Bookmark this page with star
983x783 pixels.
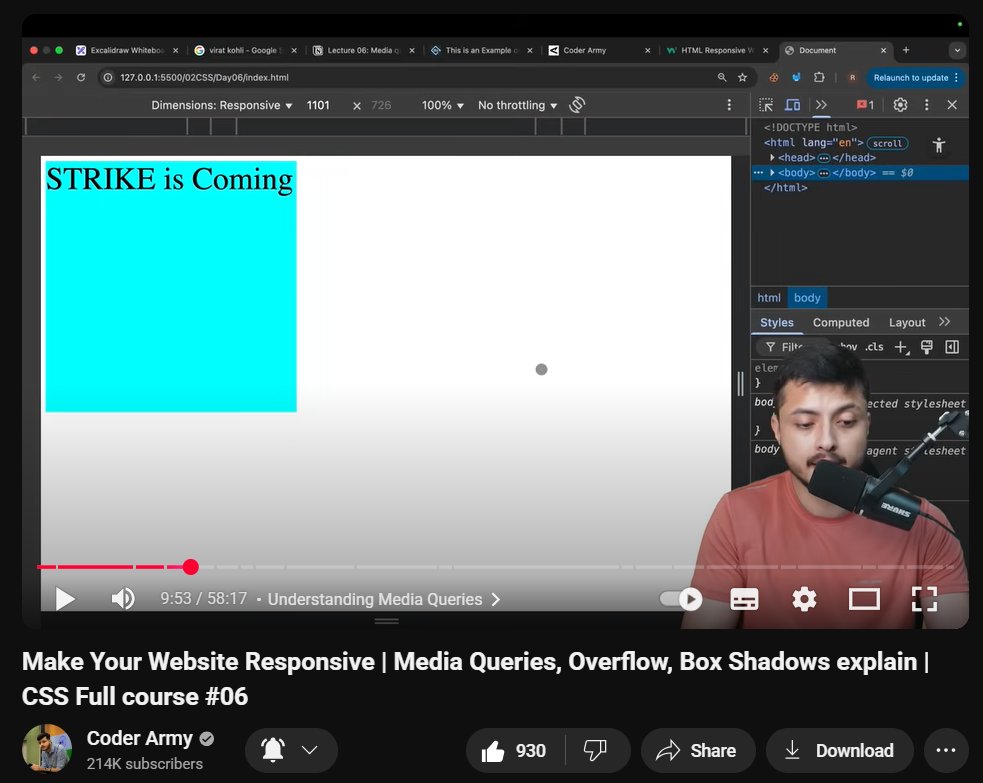click(743, 77)
